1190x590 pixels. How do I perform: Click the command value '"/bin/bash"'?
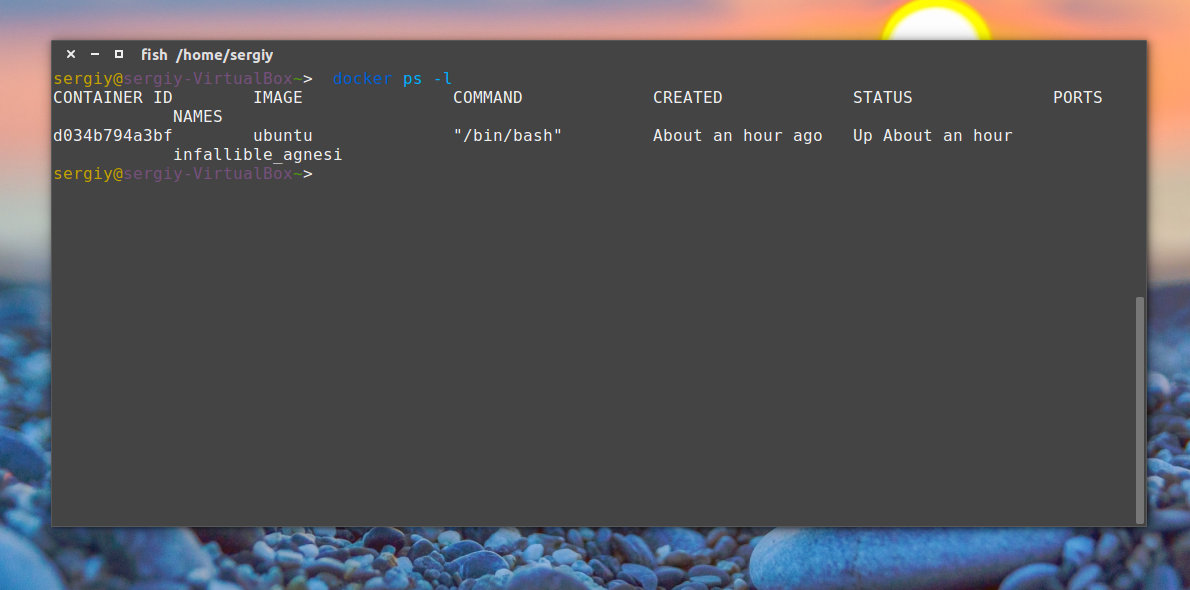tap(508, 135)
